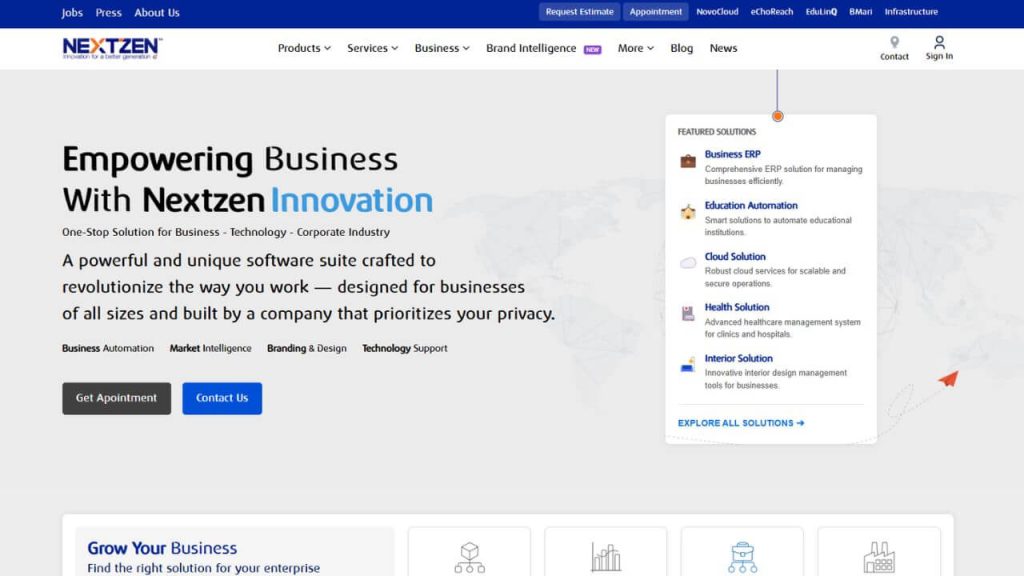Click the NEW badge beside Brand Intelligence

click(592, 50)
